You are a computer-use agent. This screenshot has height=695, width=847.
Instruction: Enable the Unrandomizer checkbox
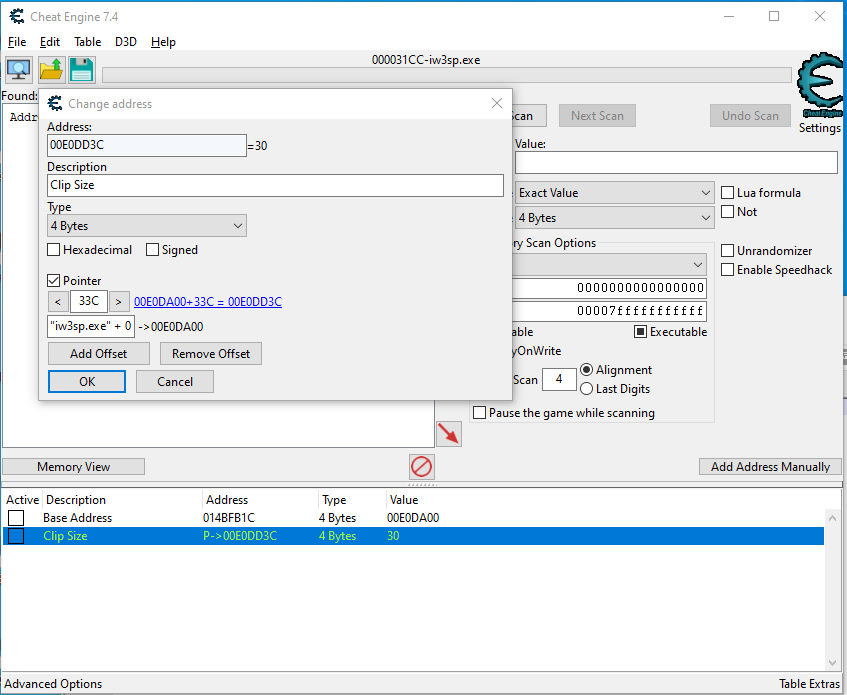point(728,251)
